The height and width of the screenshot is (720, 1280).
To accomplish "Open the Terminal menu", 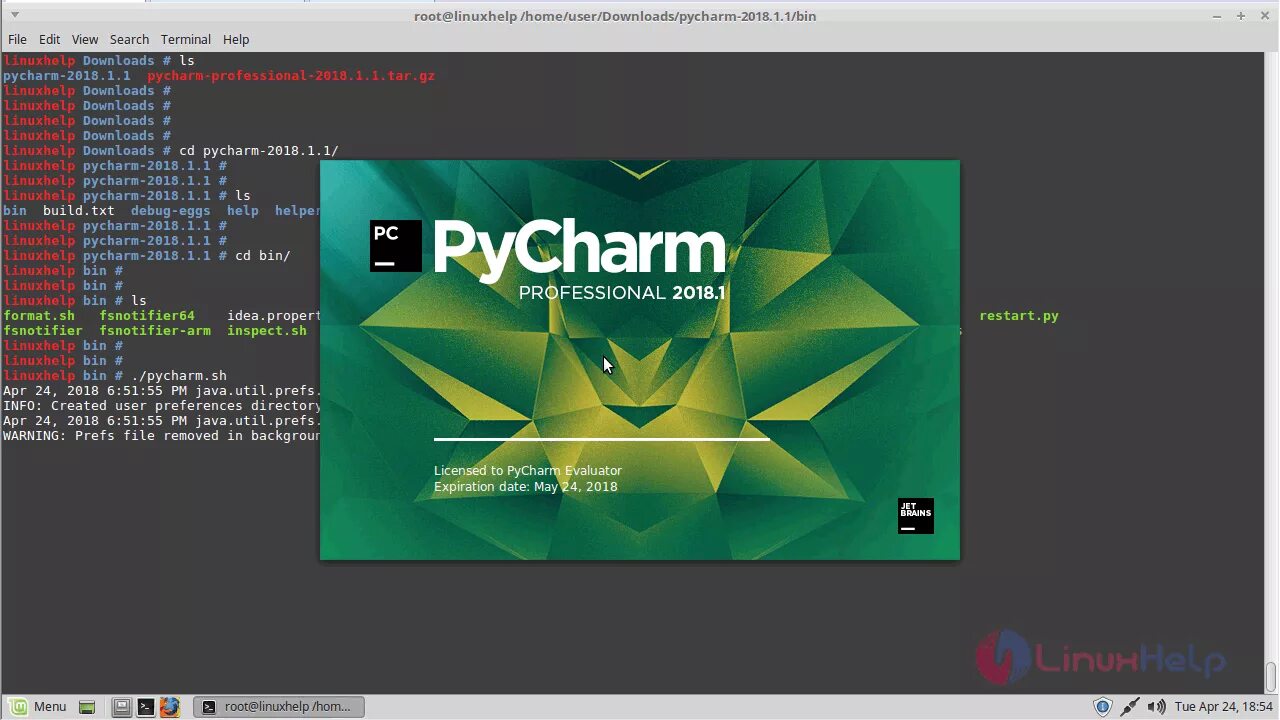I will coord(186,39).
